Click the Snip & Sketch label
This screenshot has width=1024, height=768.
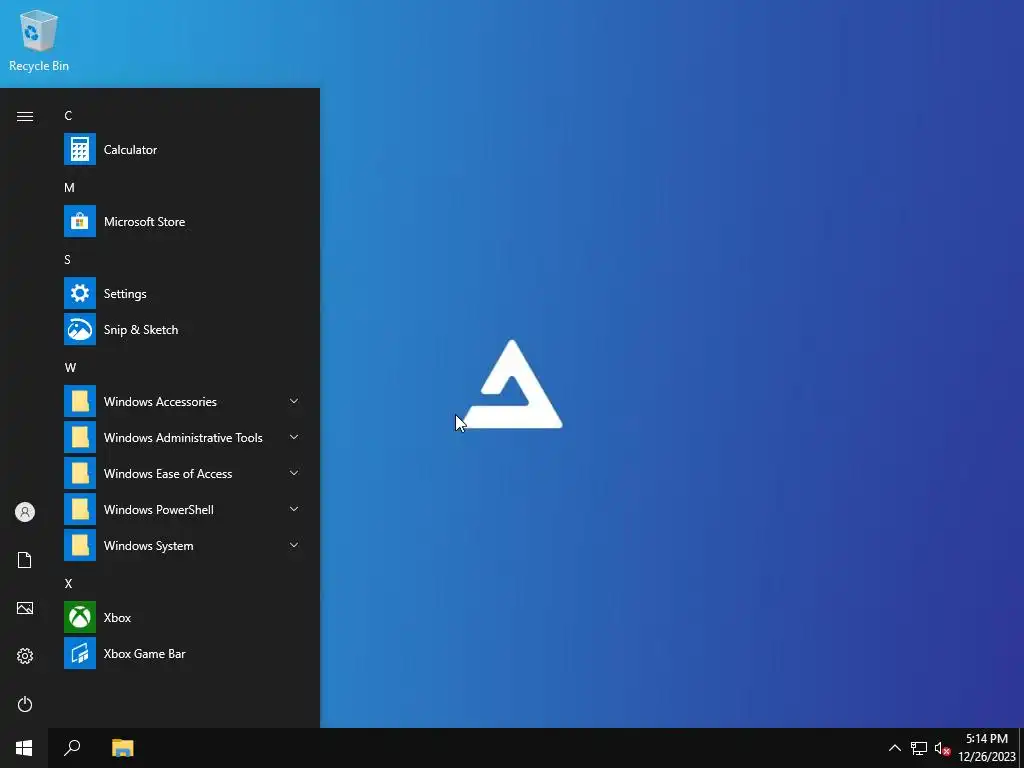click(x=141, y=329)
